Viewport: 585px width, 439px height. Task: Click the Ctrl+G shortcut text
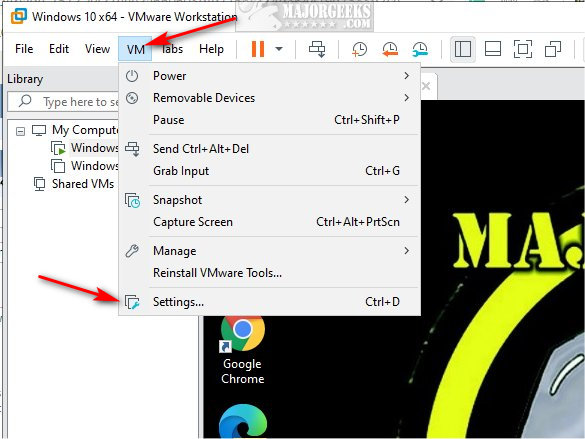tap(382, 171)
